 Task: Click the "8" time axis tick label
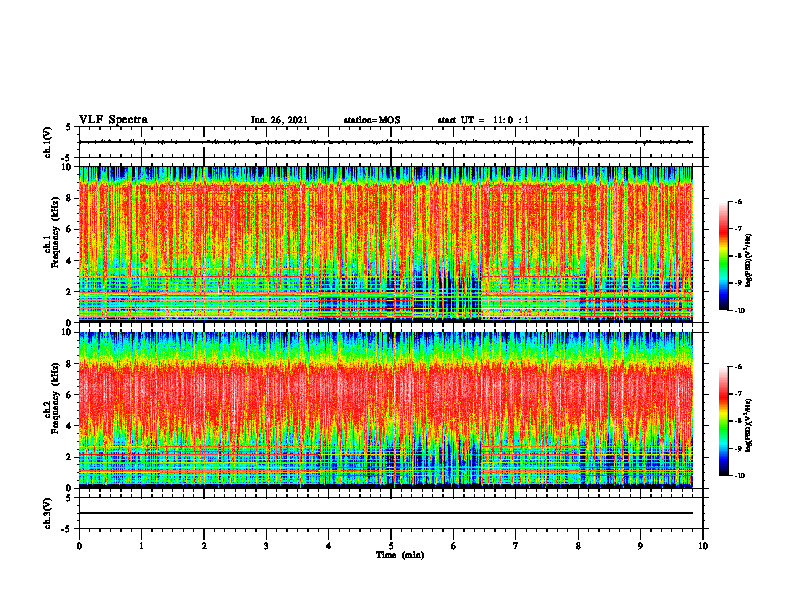578,546
